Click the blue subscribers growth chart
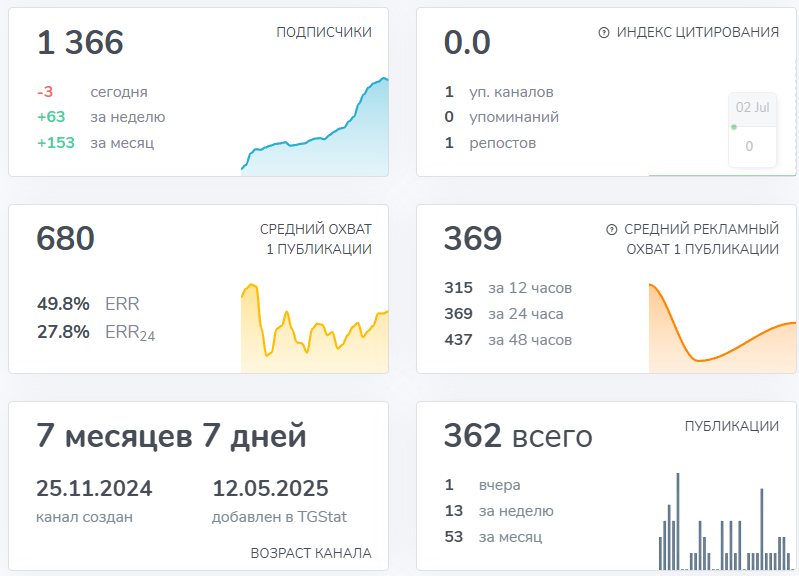Image resolution: width=799 pixels, height=576 pixels. point(314,126)
